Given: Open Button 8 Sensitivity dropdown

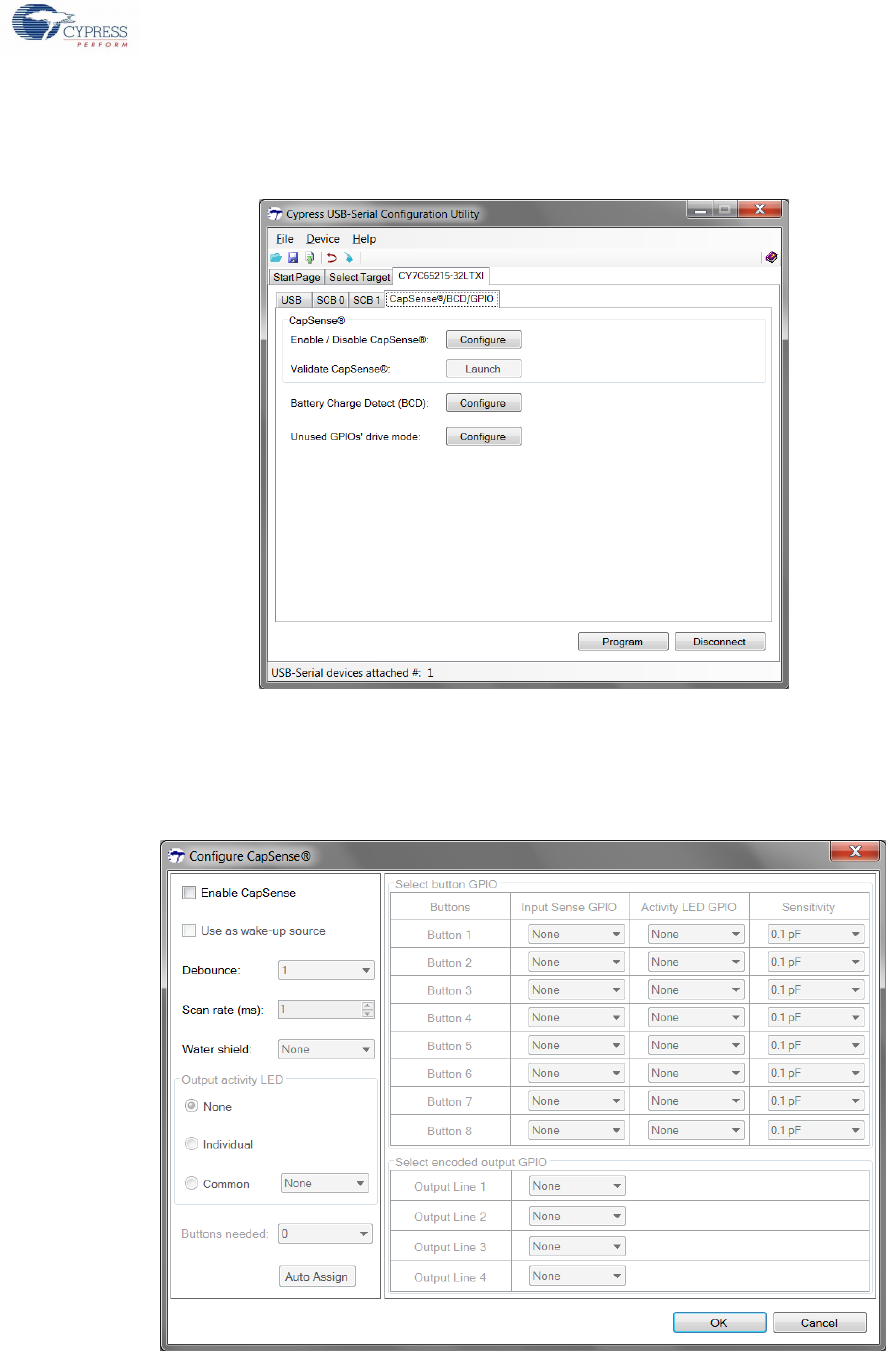Looking at the screenshot, I should click(816, 1130).
